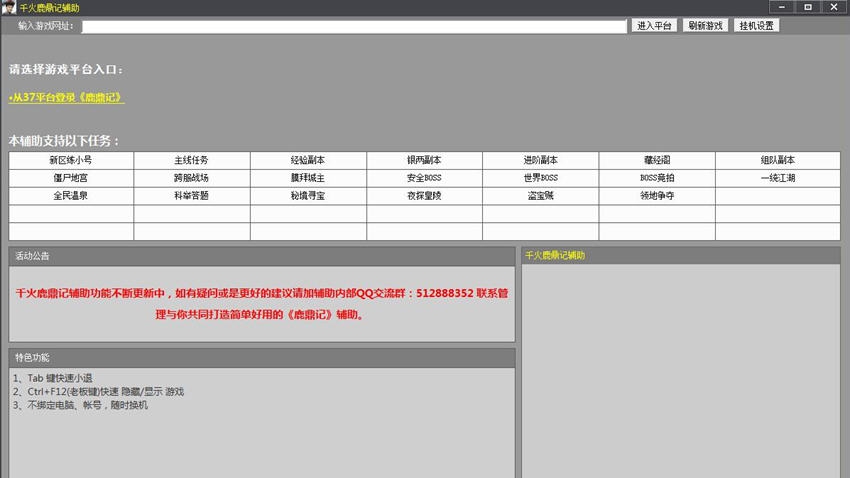Click the app avatar icon in title bar

pyautogui.click(x=9, y=7)
